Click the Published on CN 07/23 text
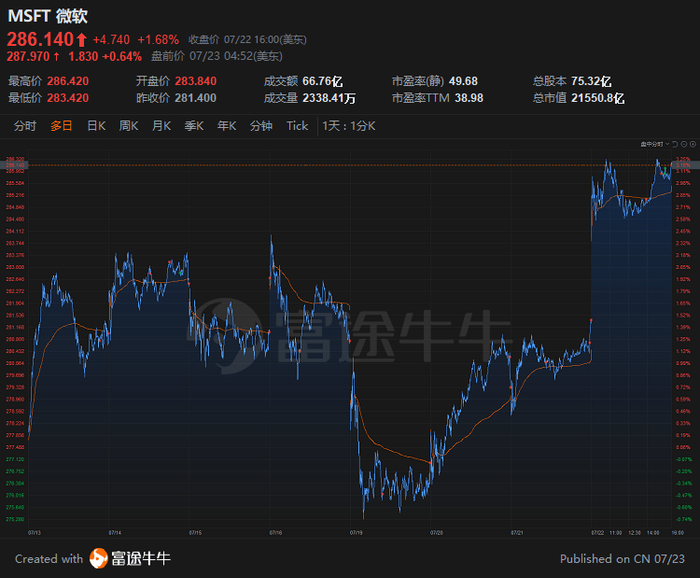The image size is (700, 578). click(x=622, y=559)
